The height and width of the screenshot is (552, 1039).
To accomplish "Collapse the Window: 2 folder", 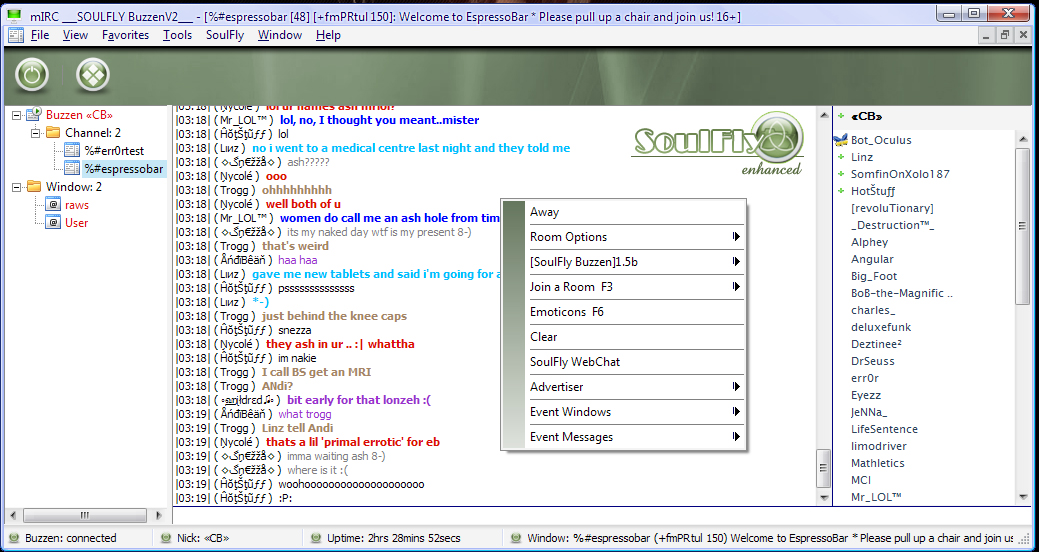I will tap(16, 188).
